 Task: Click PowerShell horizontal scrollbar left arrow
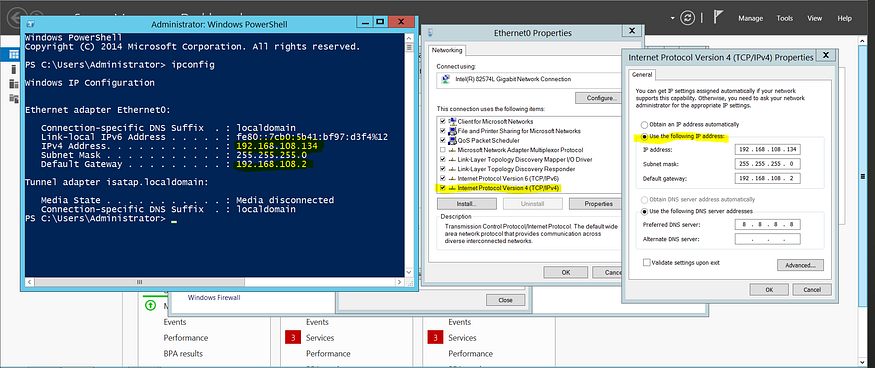point(30,283)
